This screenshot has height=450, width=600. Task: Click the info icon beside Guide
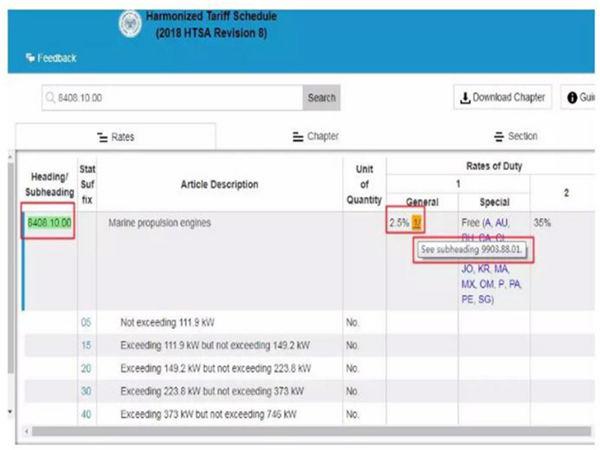coord(572,98)
